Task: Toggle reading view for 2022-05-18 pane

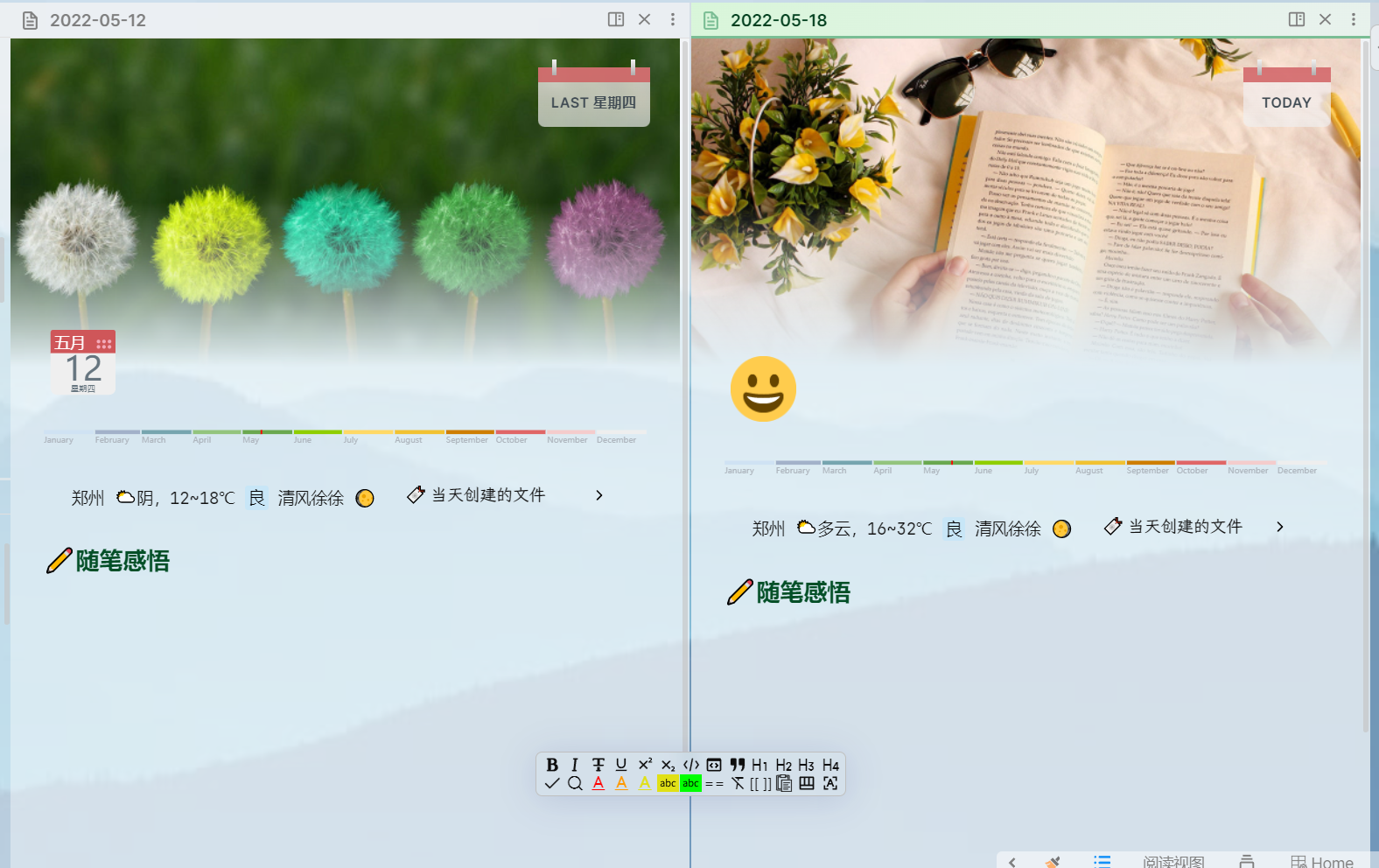Action: coord(1297,19)
